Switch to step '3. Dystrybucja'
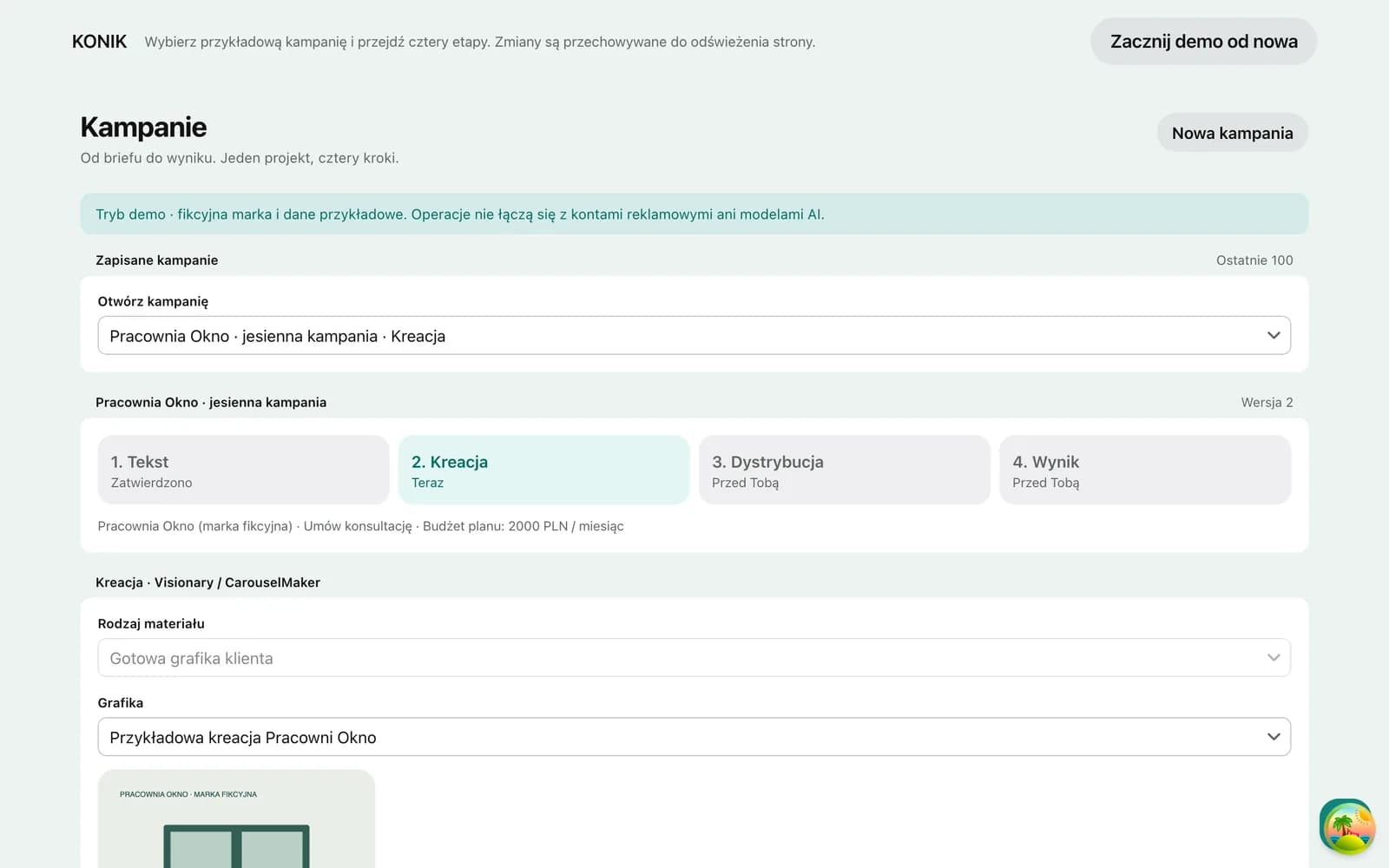This screenshot has width=1389, height=868. (x=844, y=470)
